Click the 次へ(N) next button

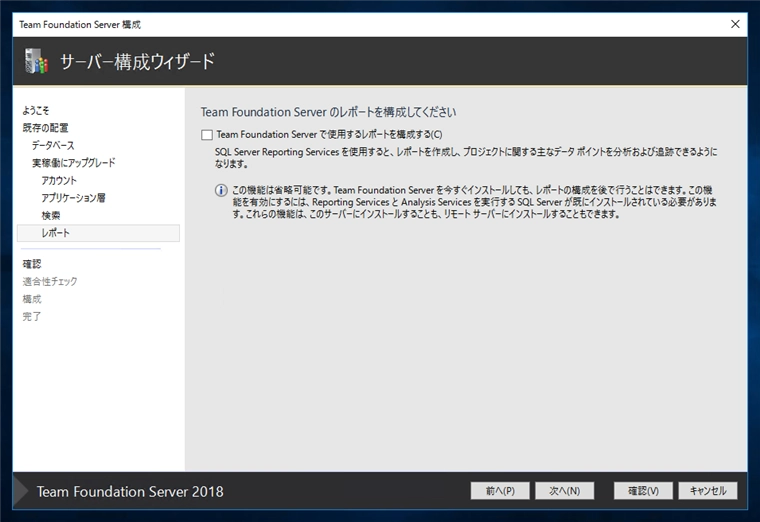pos(565,490)
